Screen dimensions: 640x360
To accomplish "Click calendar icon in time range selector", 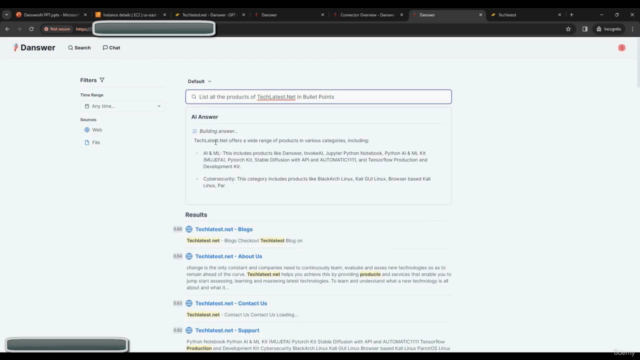I will point(87,106).
